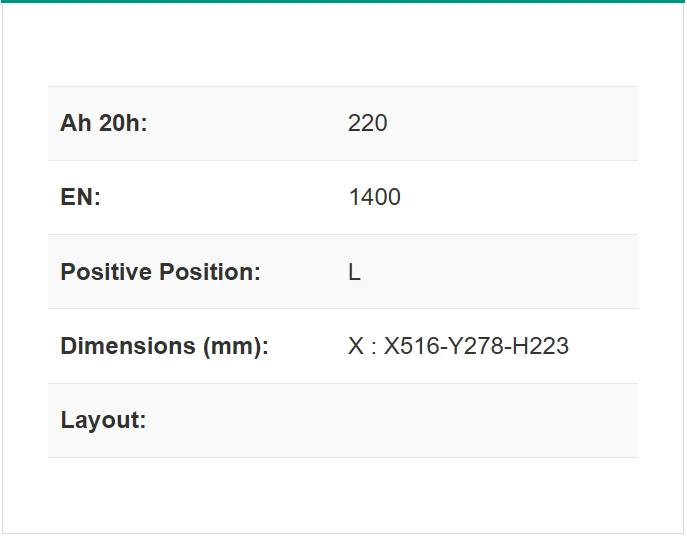The width and height of the screenshot is (687, 538).
Task: Click blank white area above the table
Action: click(343, 45)
